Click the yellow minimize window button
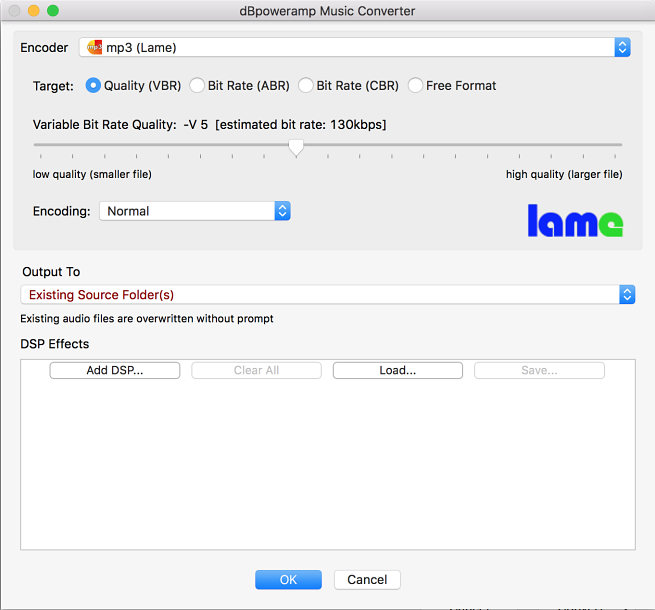The width and height of the screenshot is (655, 610). (33, 10)
